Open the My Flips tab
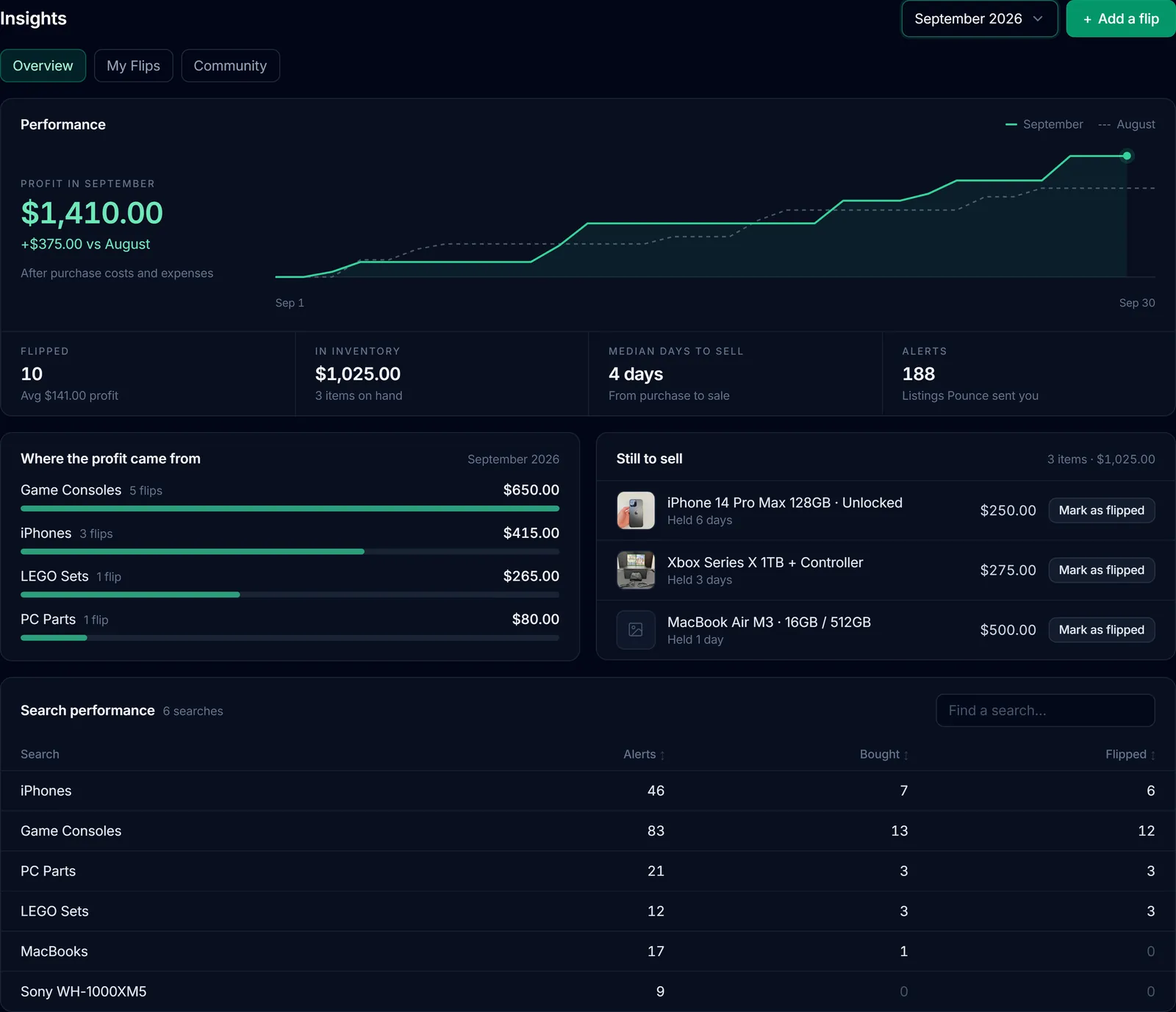 tap(133, 65)
